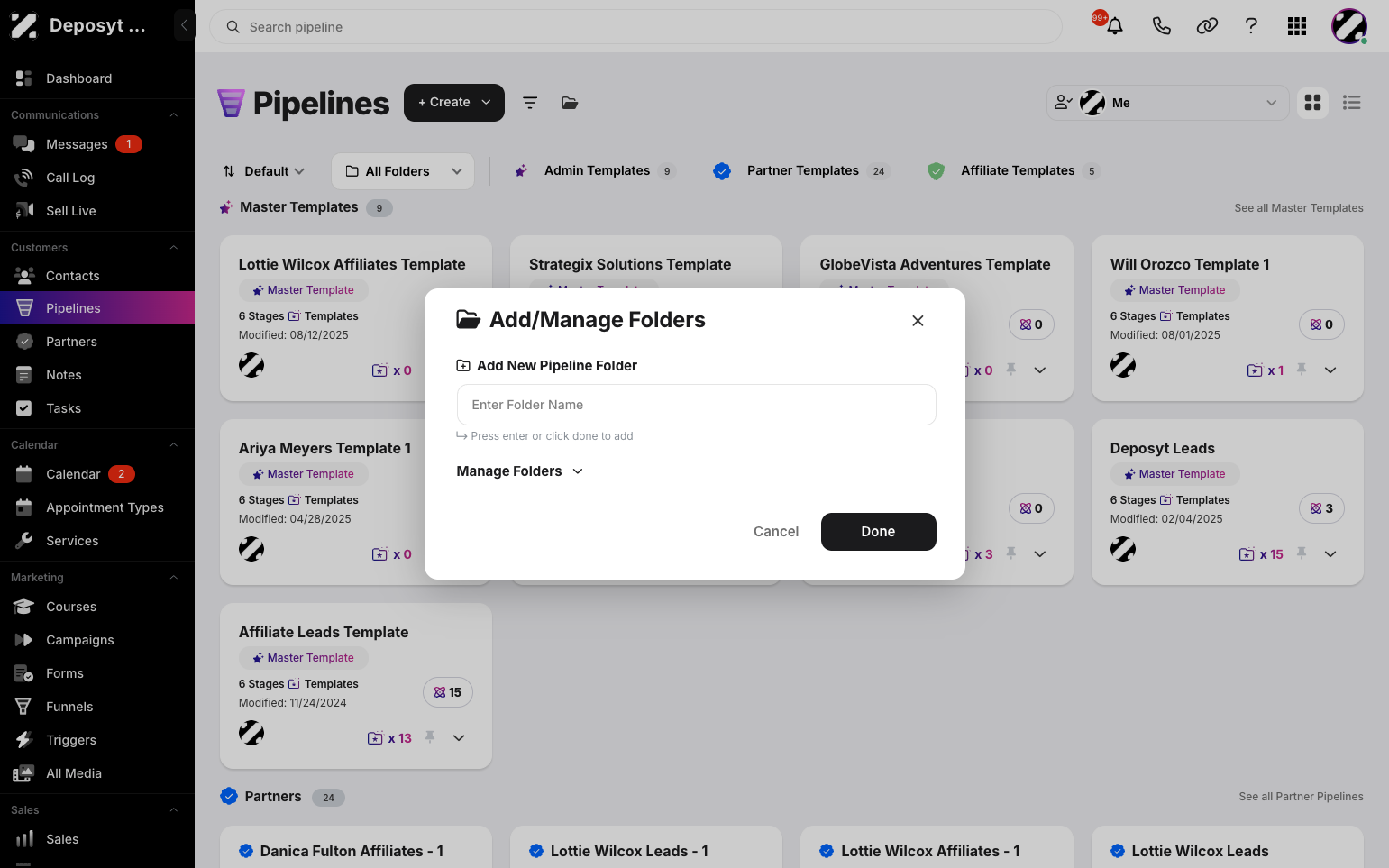Pin the Affiliate Leads Template card
1389x868 pixels.
(x=430, y=737)
